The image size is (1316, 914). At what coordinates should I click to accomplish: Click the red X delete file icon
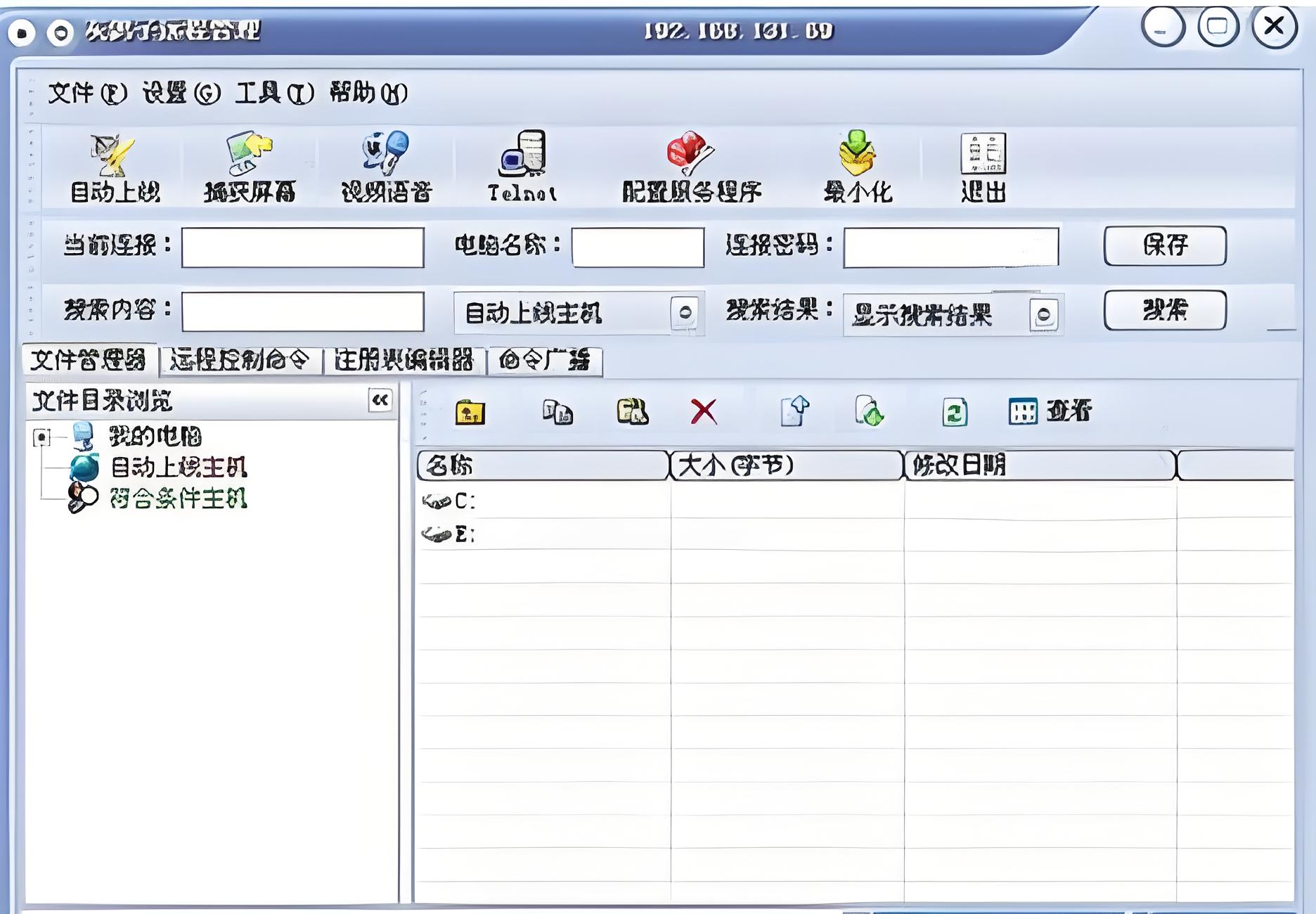[x=703, y=412]
